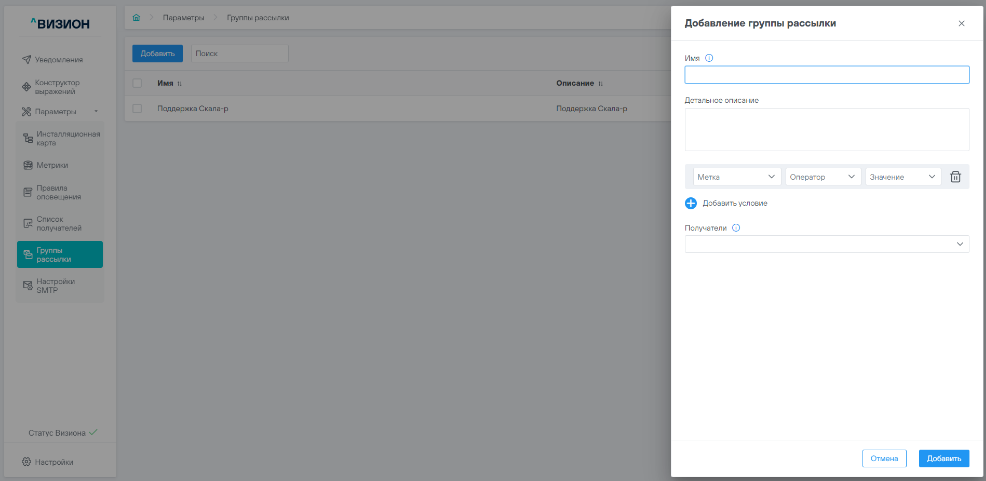Screen dimensions: 986x481
Task: Click the sort icon beside Имя column
Action: [179, 84]
